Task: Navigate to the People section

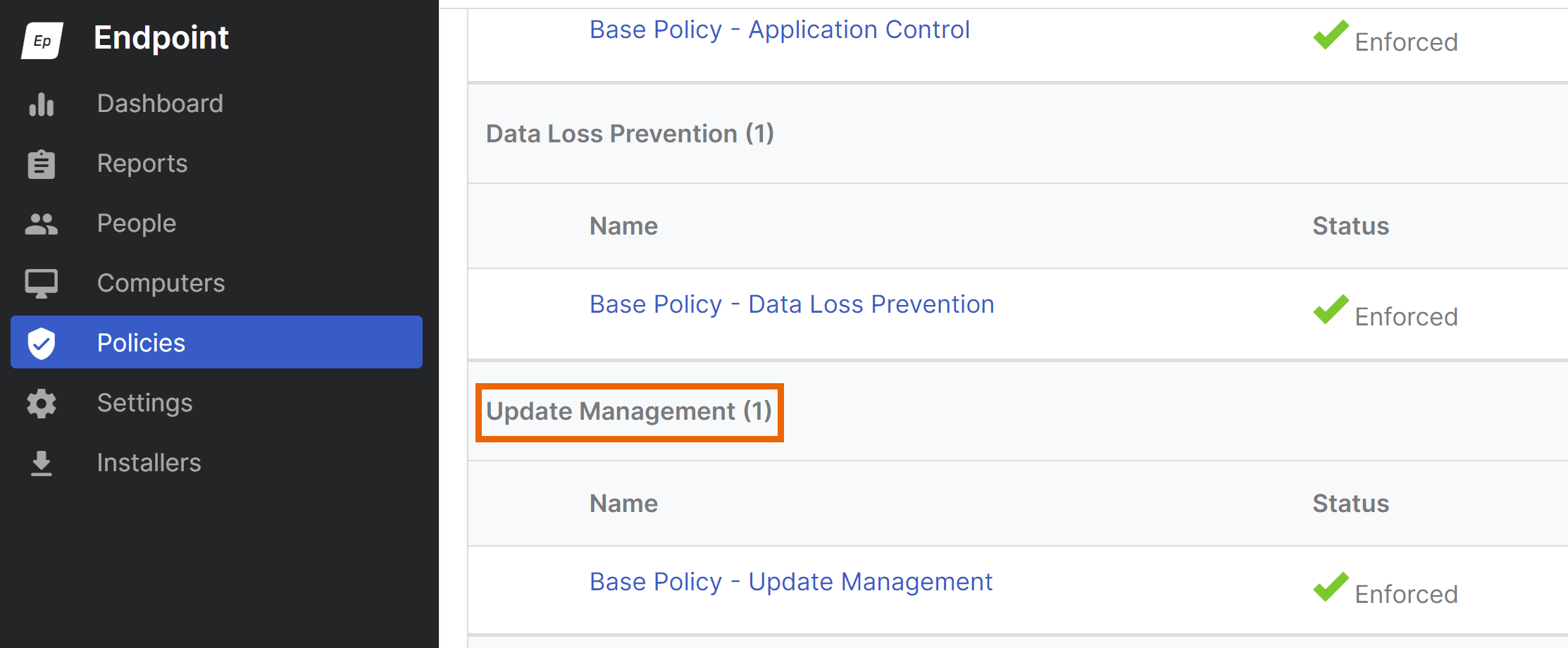Action: click(x=137, y=223)
